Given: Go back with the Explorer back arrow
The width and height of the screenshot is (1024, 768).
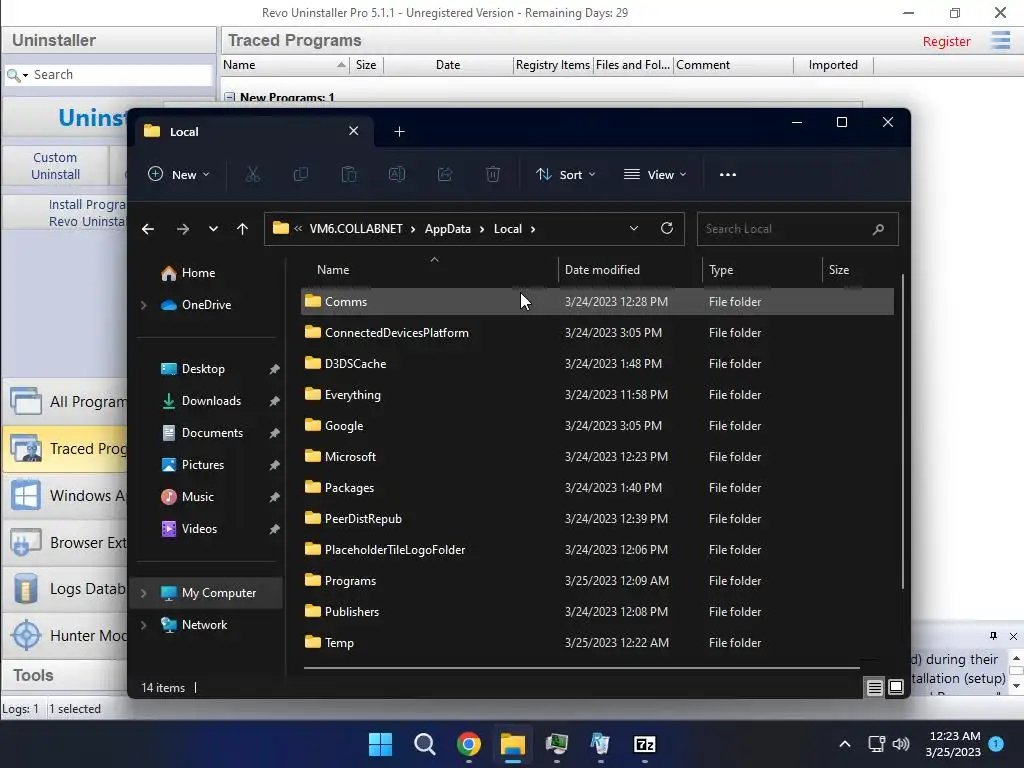Looking at the screenshot, I should pos(148,229).
